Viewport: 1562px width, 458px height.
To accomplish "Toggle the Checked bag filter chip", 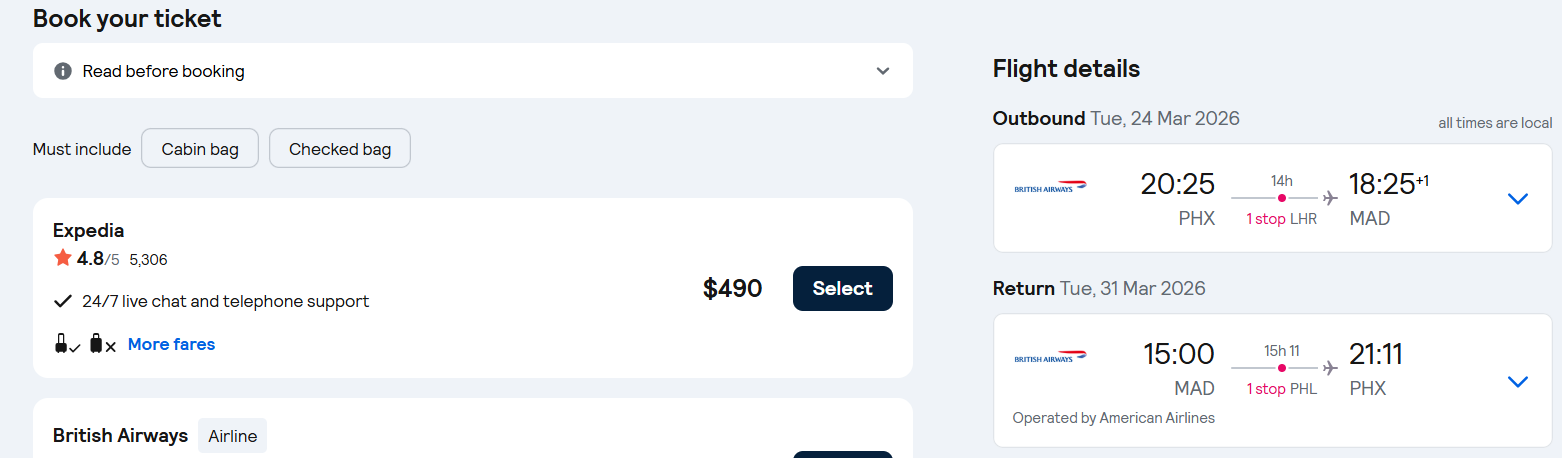I will pos(340,149).
